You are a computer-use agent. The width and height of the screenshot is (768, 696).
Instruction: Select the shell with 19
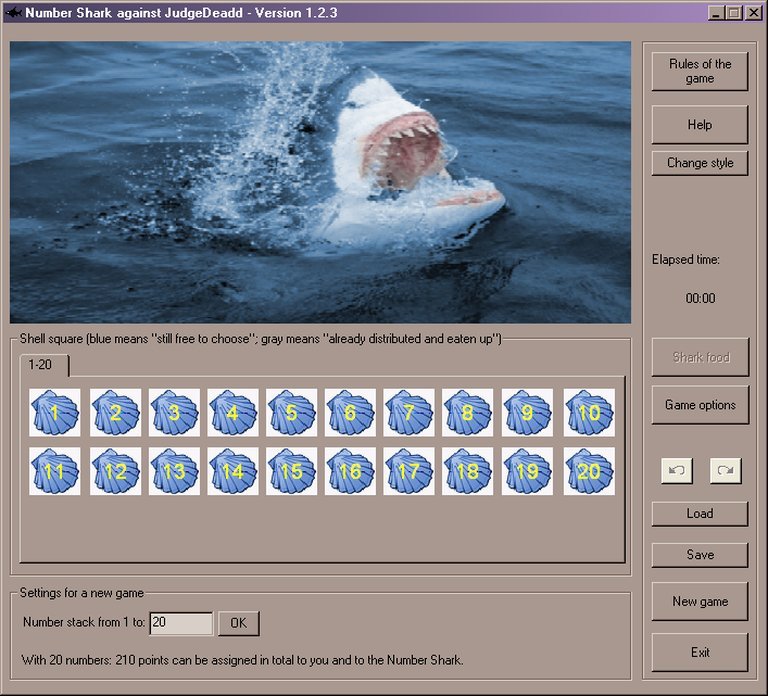[x=528, y=471]
